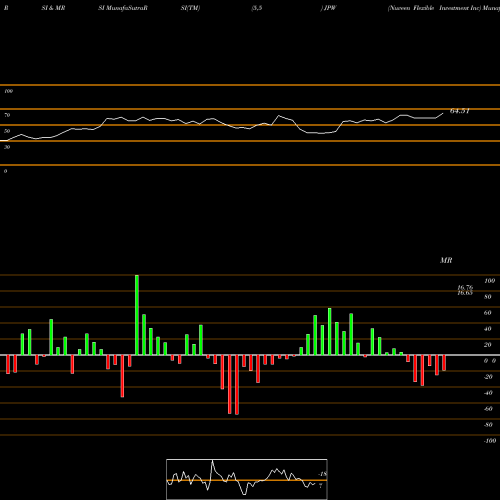The height and width of the screenshot is (500, 500).
Task: Click the MR axis label -60
Action: click(x=488, y=409)
